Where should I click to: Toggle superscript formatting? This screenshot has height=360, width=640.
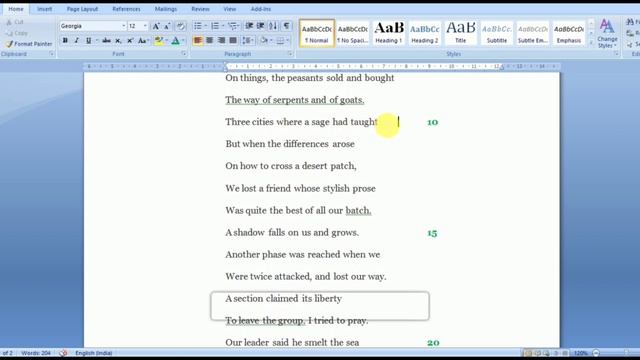[130, 40]
